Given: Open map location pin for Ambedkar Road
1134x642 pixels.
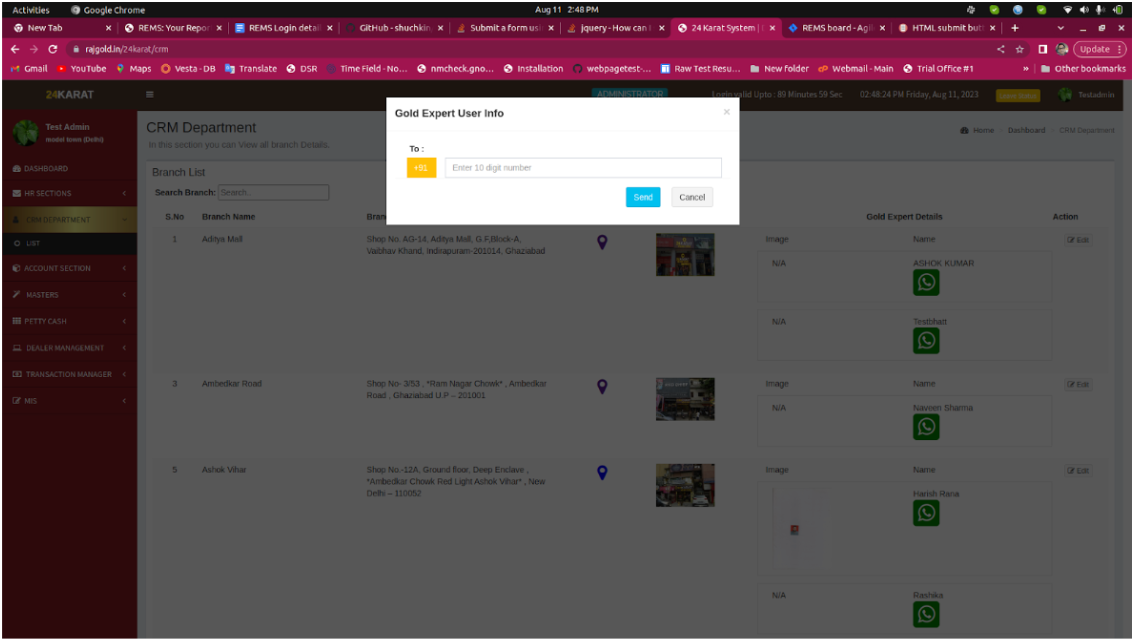Looking at the screenshot, I should (x=602, y=386).
